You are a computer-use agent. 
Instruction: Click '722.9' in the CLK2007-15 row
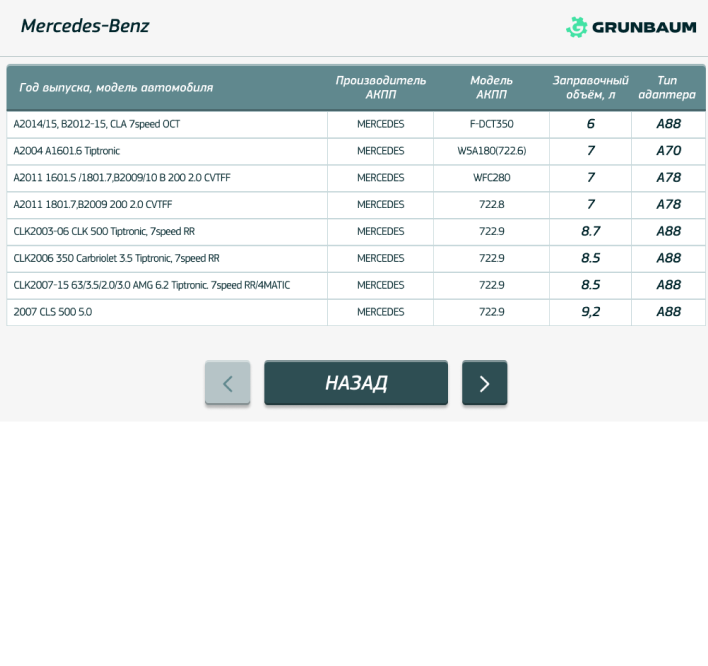click(491, 285)
